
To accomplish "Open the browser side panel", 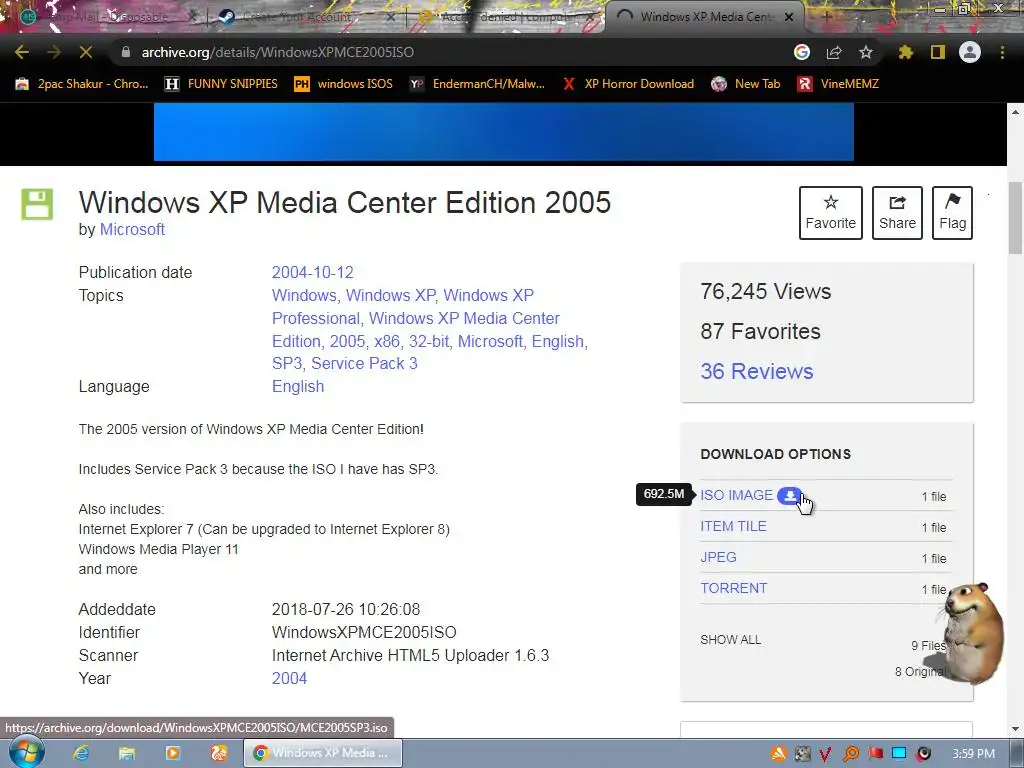I will 938,52.
